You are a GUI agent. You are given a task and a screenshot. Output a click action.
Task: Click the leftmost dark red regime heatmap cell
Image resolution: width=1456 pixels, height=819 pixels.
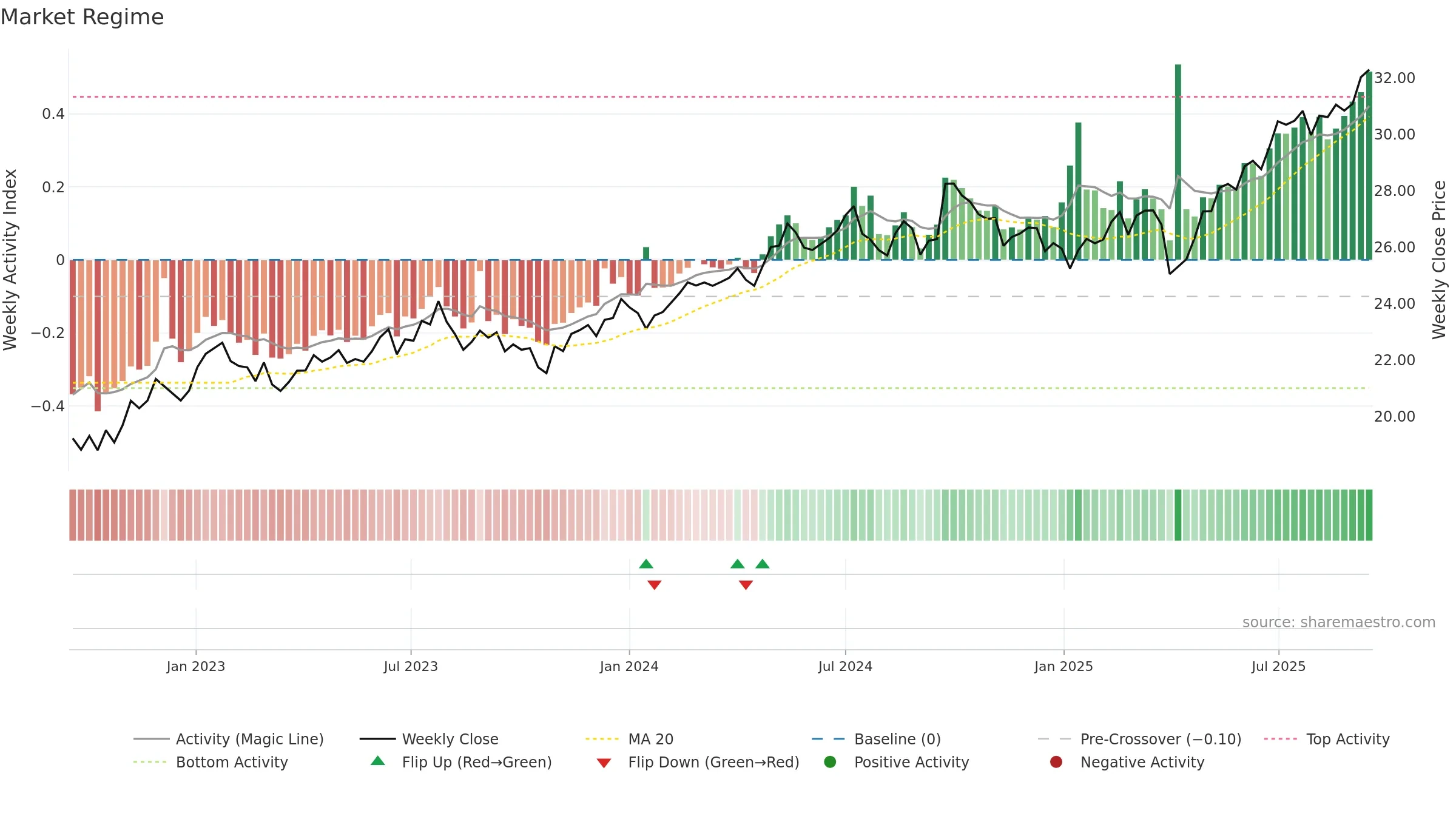coord(73,515)
